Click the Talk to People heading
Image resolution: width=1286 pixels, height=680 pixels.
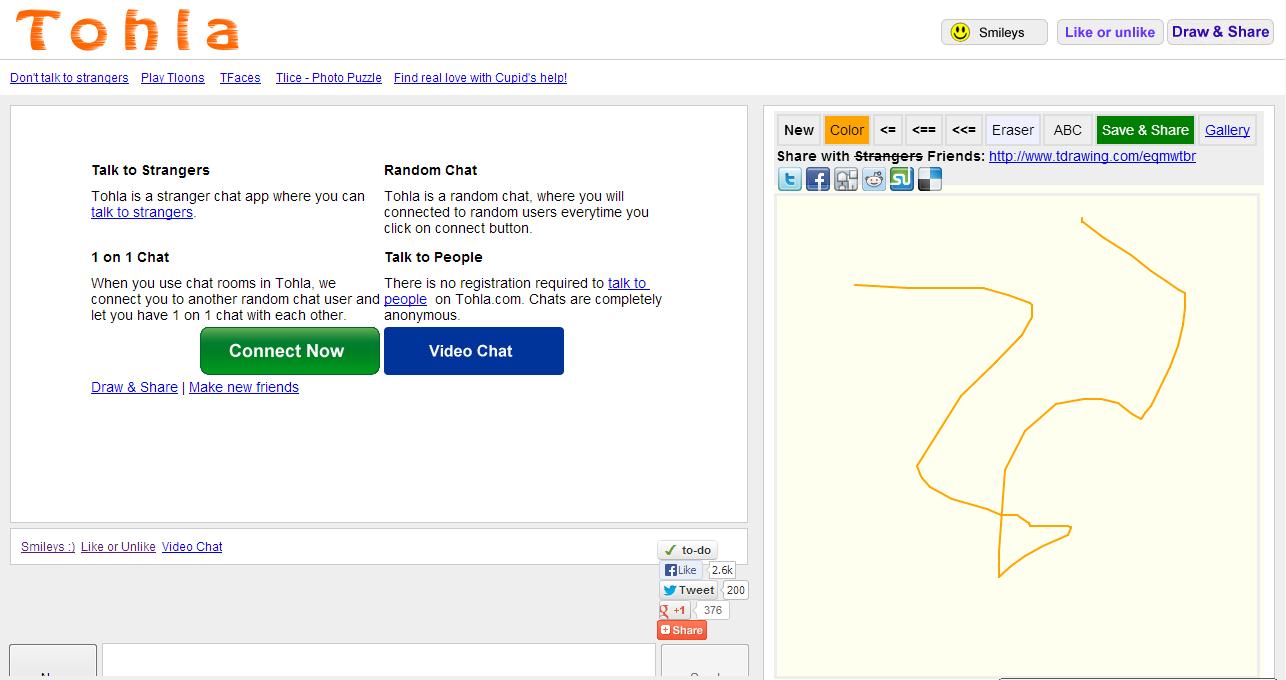(x=433, y=257)
